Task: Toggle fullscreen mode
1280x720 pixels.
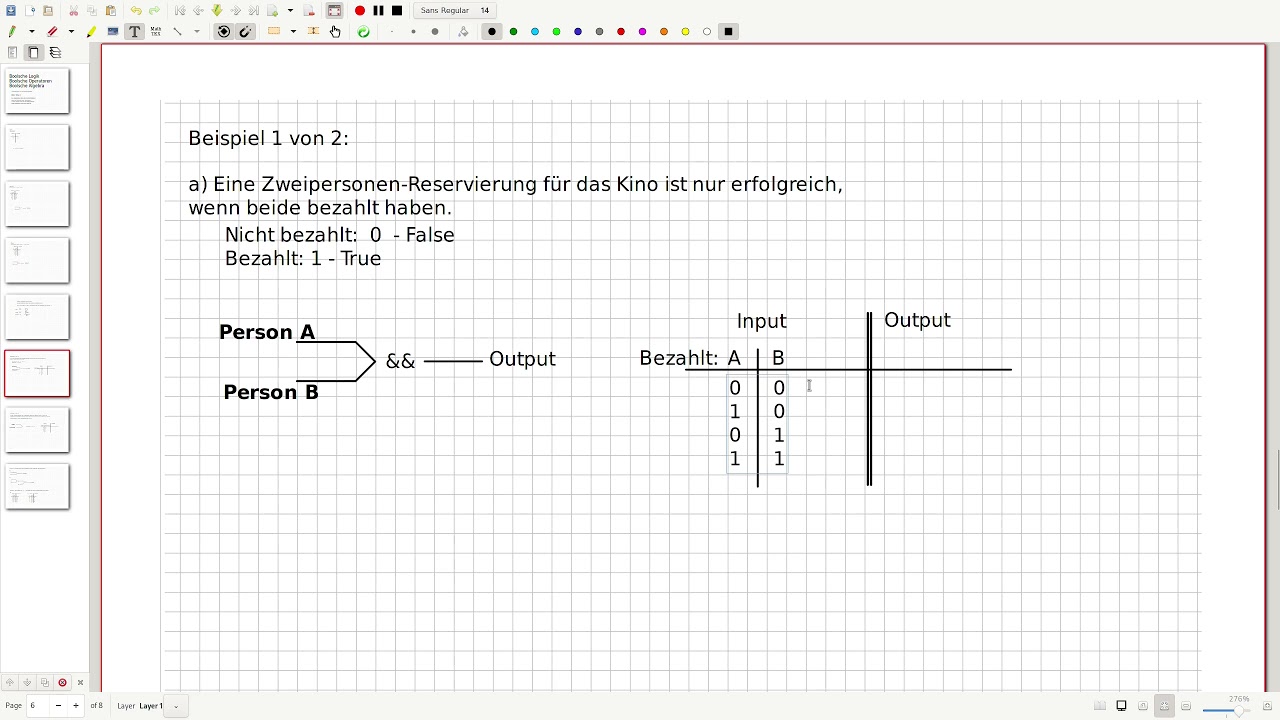Action: 334,10
